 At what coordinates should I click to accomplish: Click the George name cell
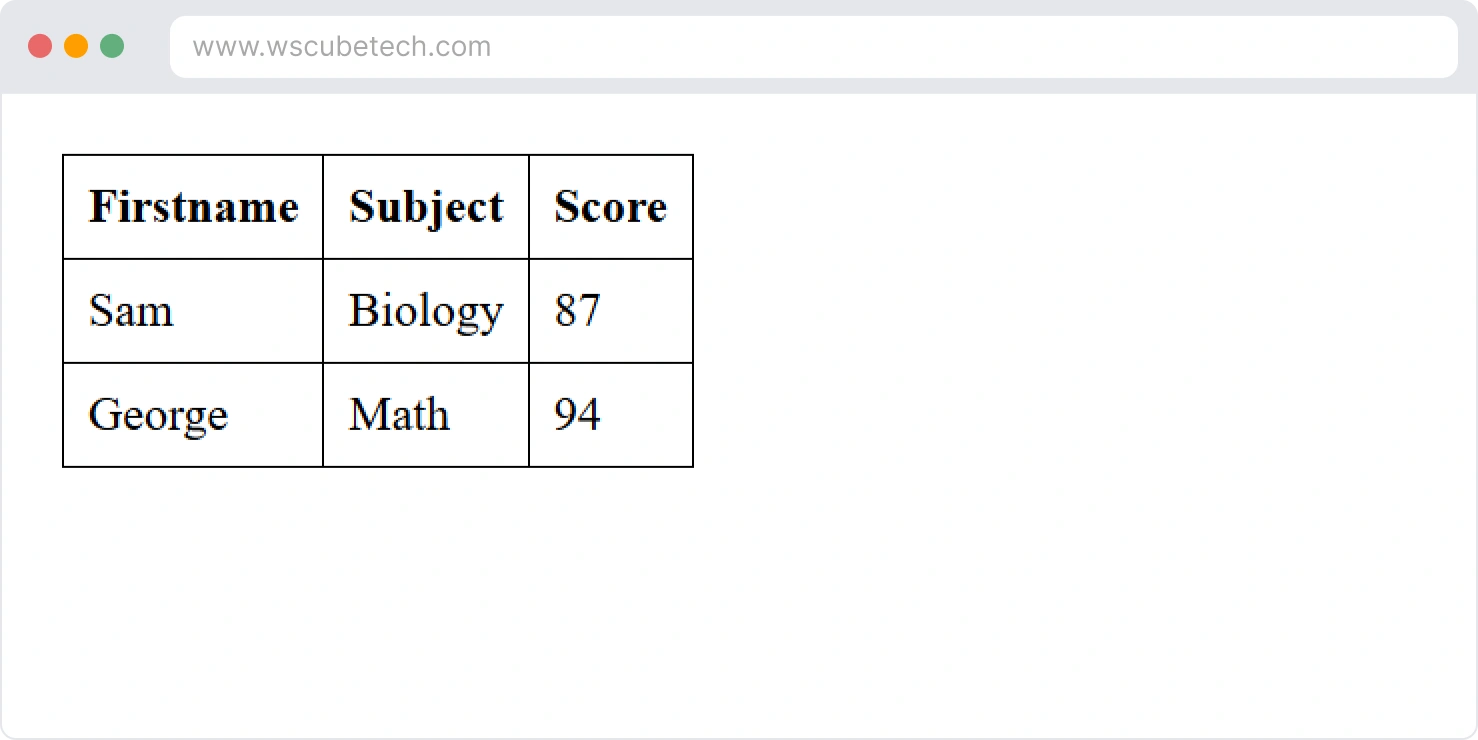tap(193, 415)
